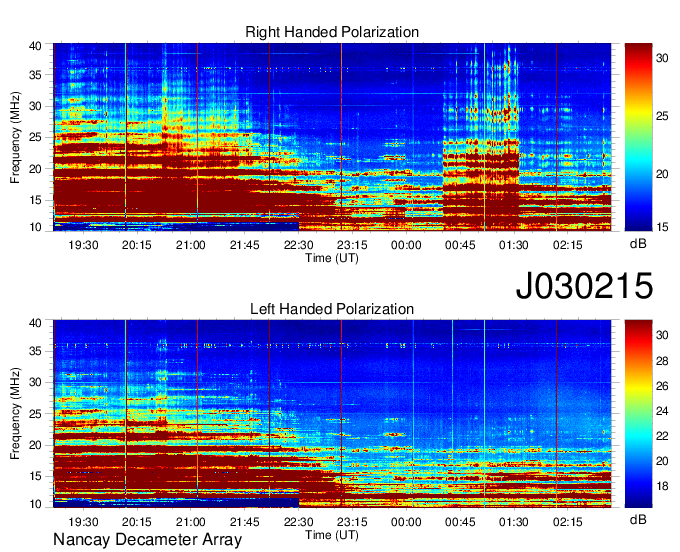Click the 'Time (UT)' label under the bottom plot

pos(332,535)
